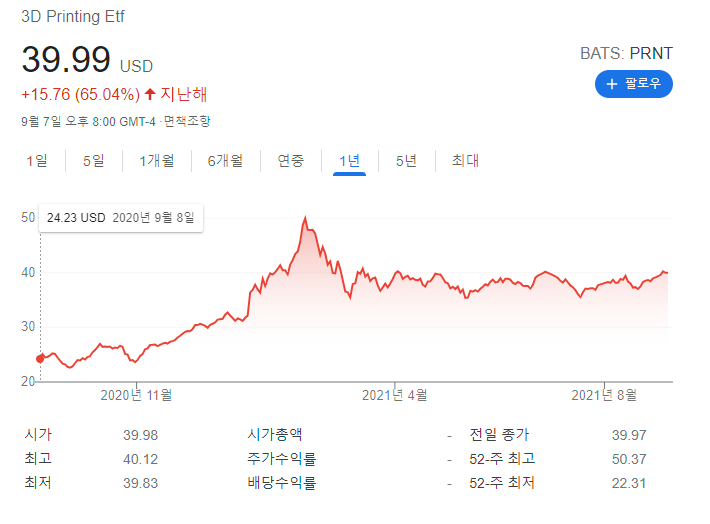Click the +15.76 (65.04%) change text
This screenshot has height=524, width=710.
pos(81,95)
